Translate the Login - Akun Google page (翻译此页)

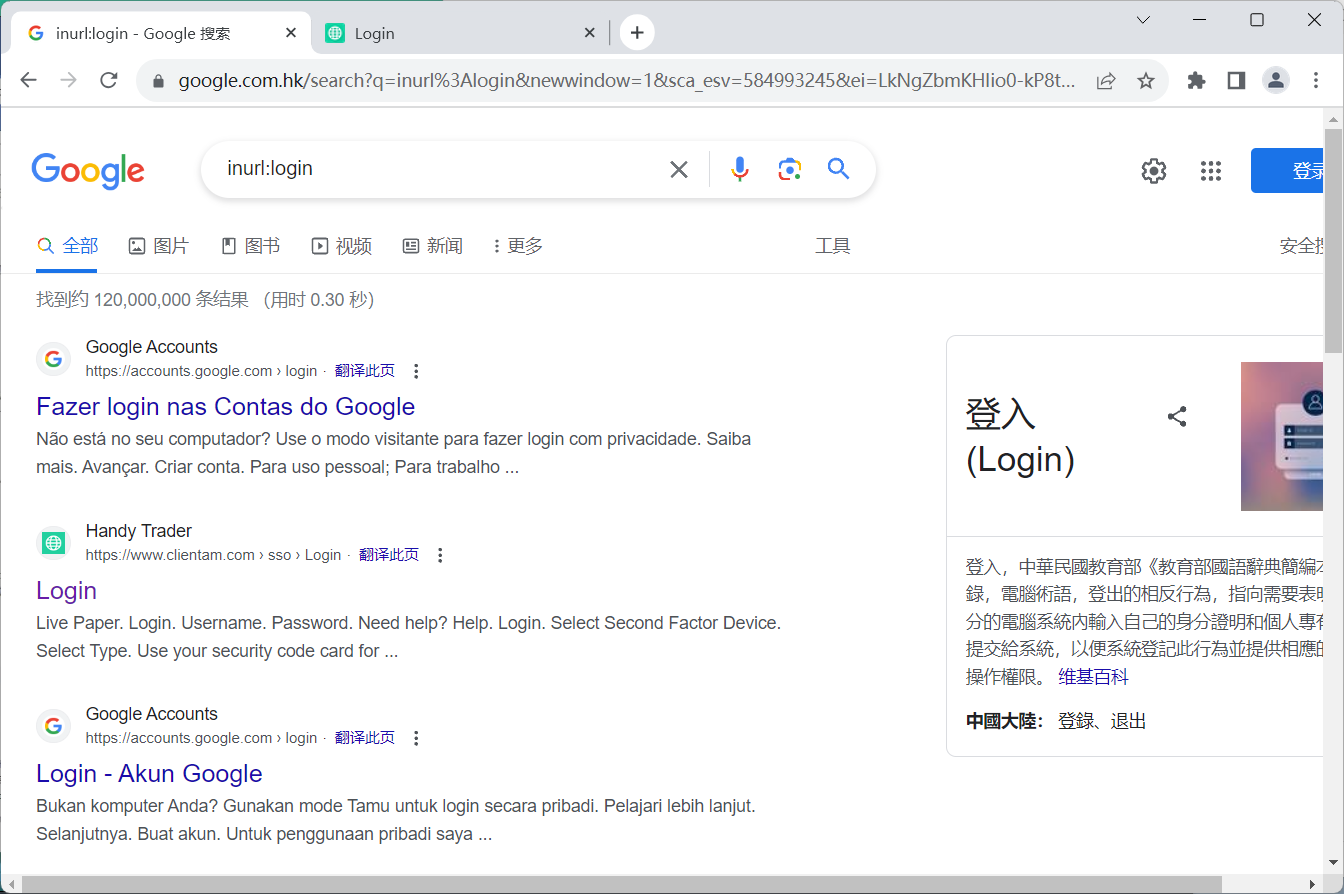coord(365,738)
